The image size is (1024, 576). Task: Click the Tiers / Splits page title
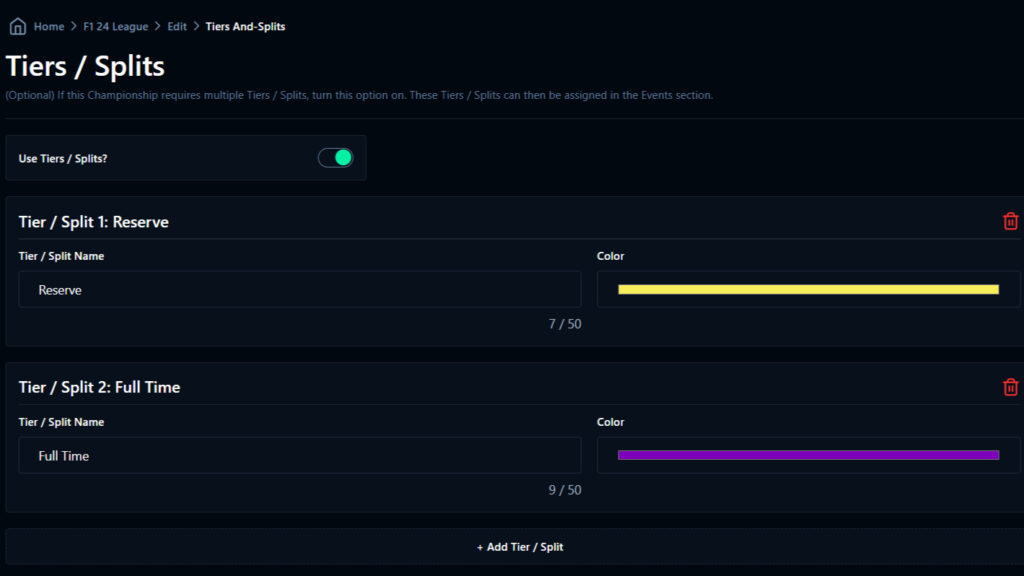click(85, 66)
